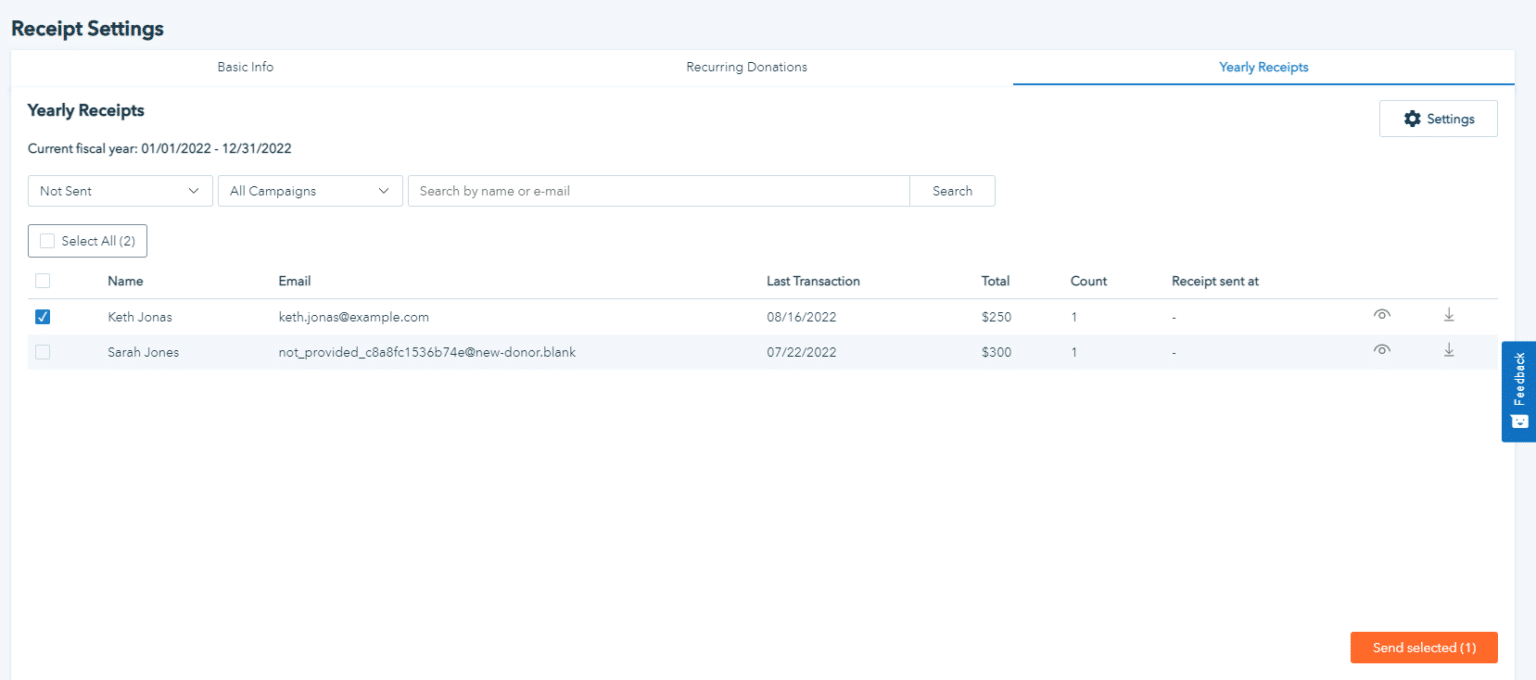The width and height of the screenshot is (1536, 680).
Task: Expand the Not Sent status dropdown
Action: coord(120,191)
